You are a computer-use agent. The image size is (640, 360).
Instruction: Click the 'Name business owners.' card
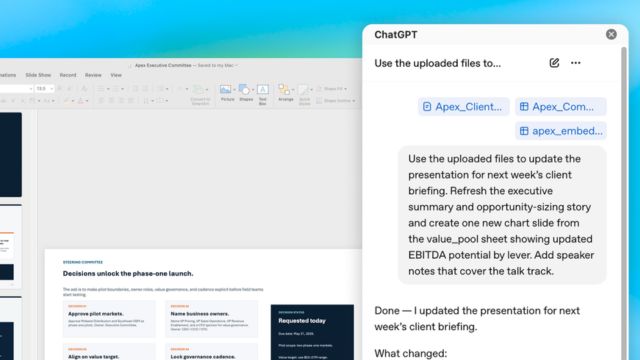tap(211, 319)
